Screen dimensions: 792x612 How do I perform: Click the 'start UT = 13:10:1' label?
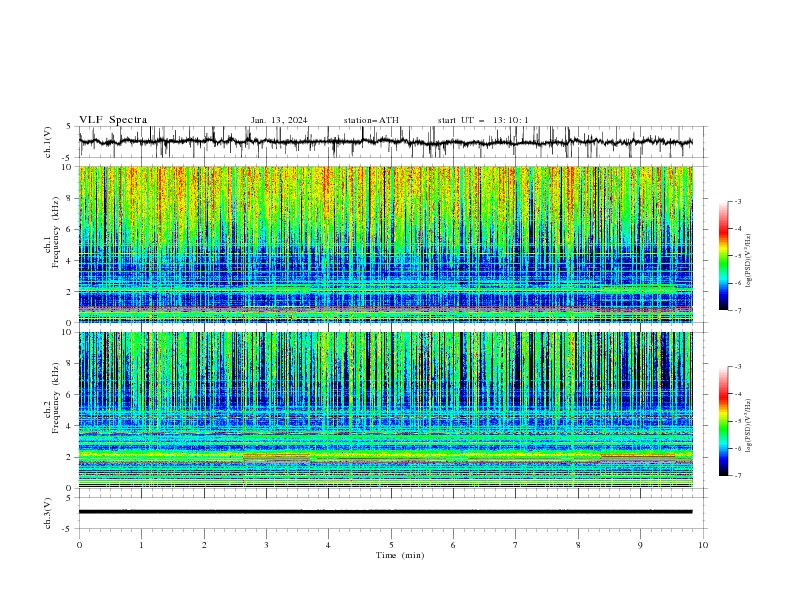[x=483, y=120]
